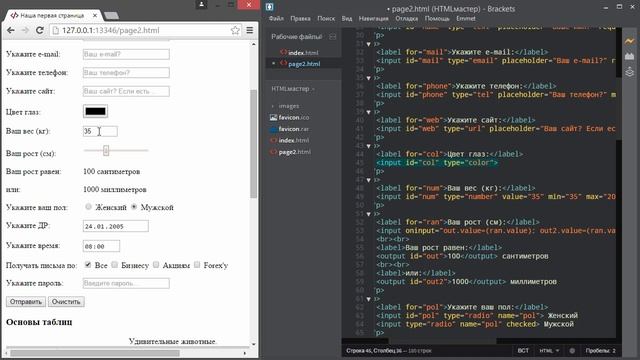This screenshot has width=640, height=360.
Task: Click Chrome forward arrow button
Action: [25, 30]
